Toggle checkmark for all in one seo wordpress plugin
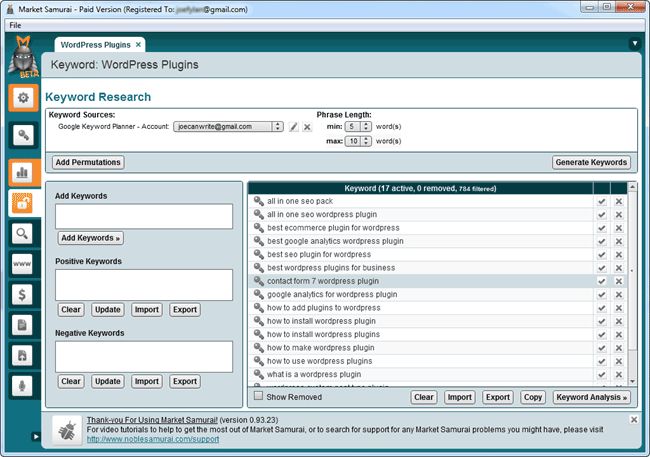650x457 pixels. click(601, 215)
